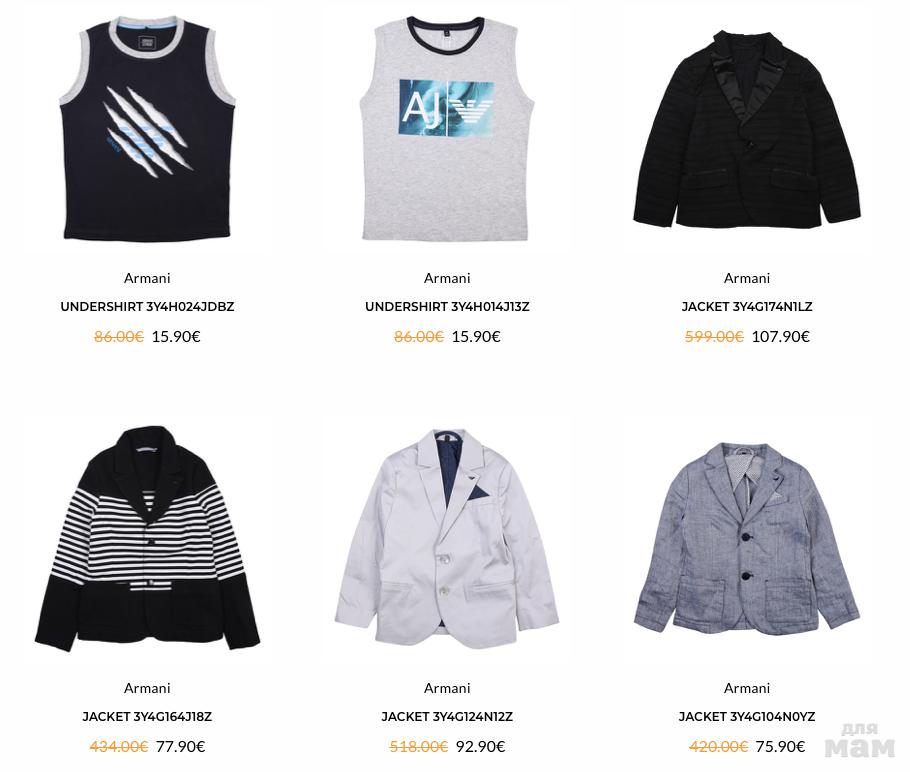910x772 pixels.
Task: Click the 75.90€ sale price
Action: point(781,746)
